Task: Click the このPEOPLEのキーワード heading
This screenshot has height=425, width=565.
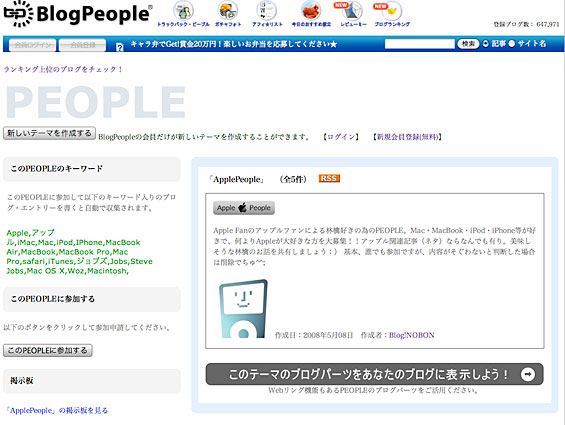Action: point(57,168)
